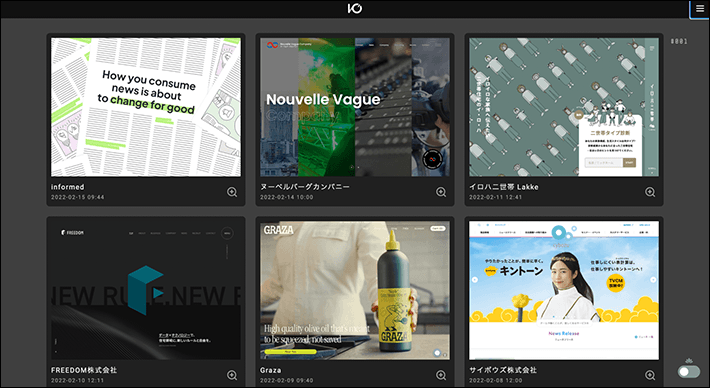Image resolution: width=710 pixels, height=388 pixels.
Task: Click the ヌーベルバーグカンパニー title
Action: pyautogui.click(x=305, y=187)
